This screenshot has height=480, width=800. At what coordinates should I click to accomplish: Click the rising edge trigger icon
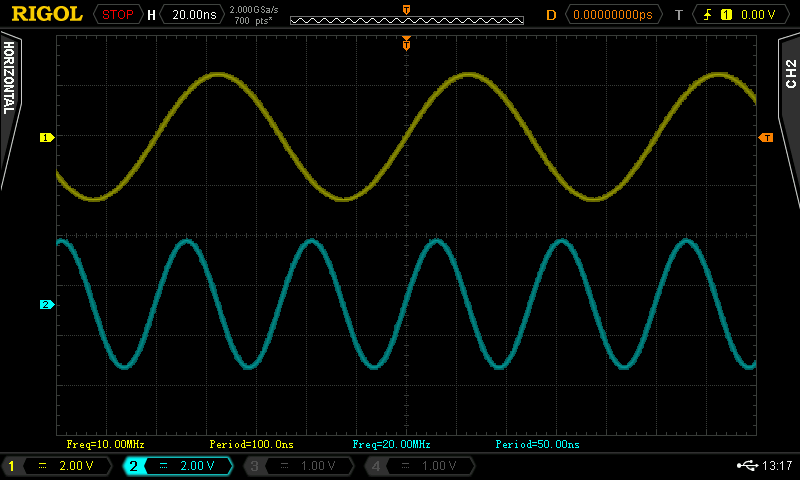click(x=707, y=15)
